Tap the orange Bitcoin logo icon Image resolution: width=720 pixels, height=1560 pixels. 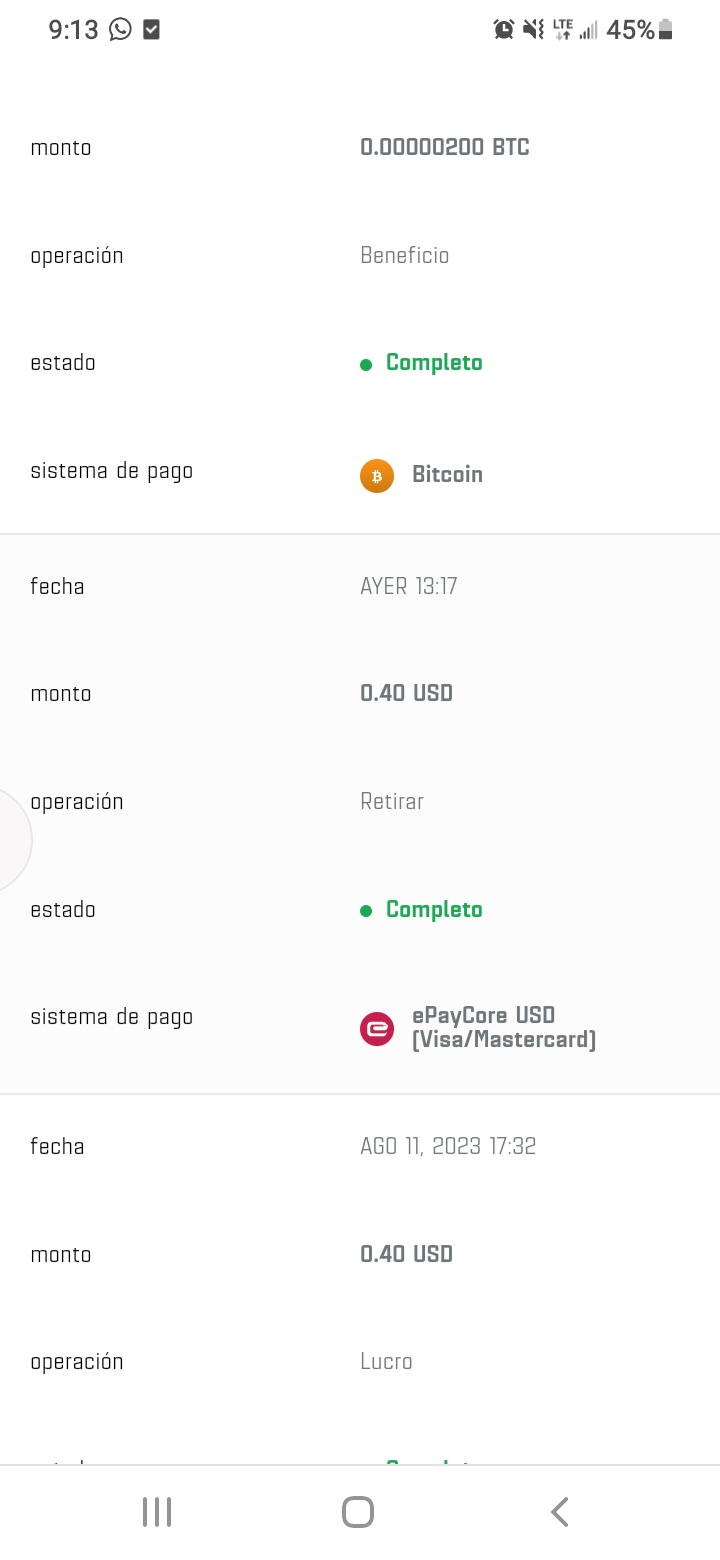(377, 476)
